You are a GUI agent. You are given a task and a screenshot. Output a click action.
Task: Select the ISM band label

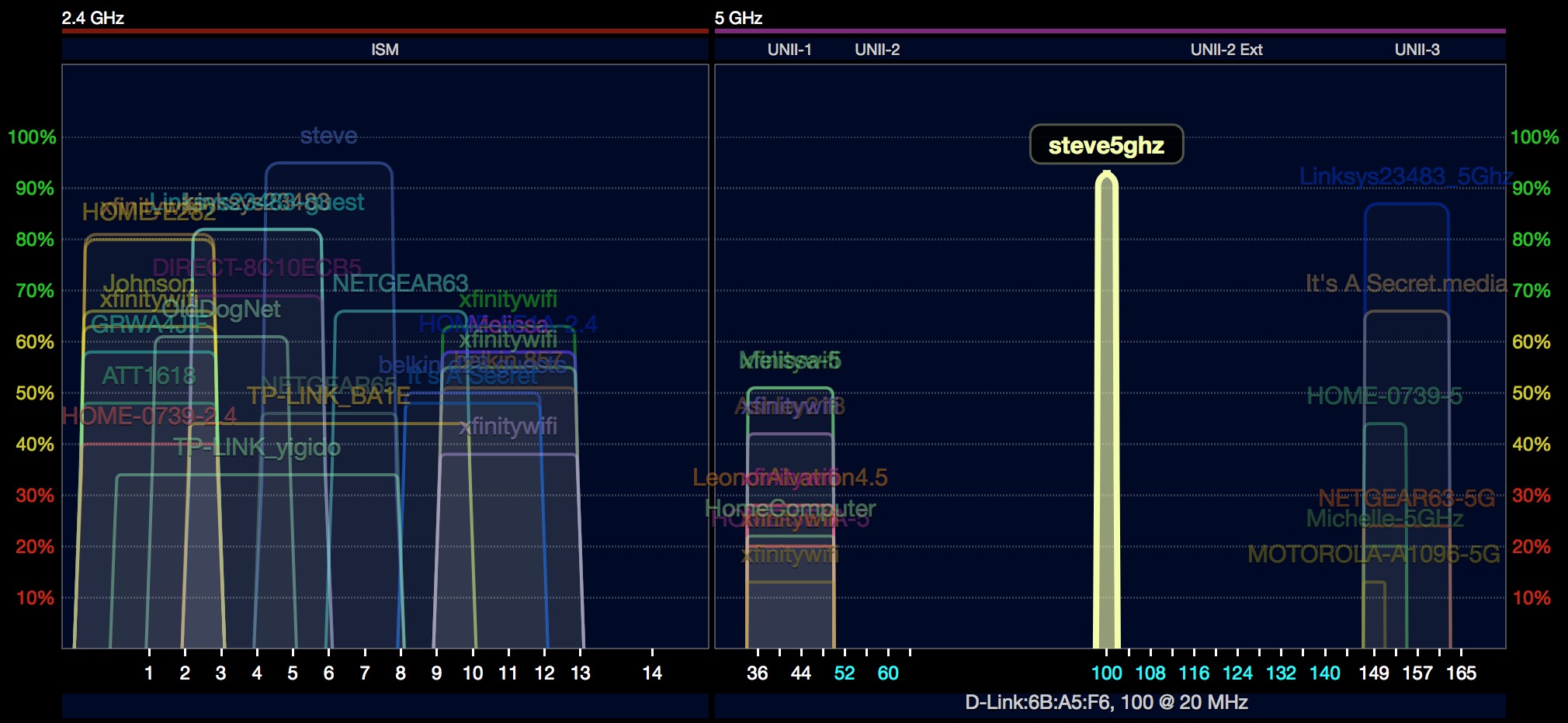[x=385, y=50]
